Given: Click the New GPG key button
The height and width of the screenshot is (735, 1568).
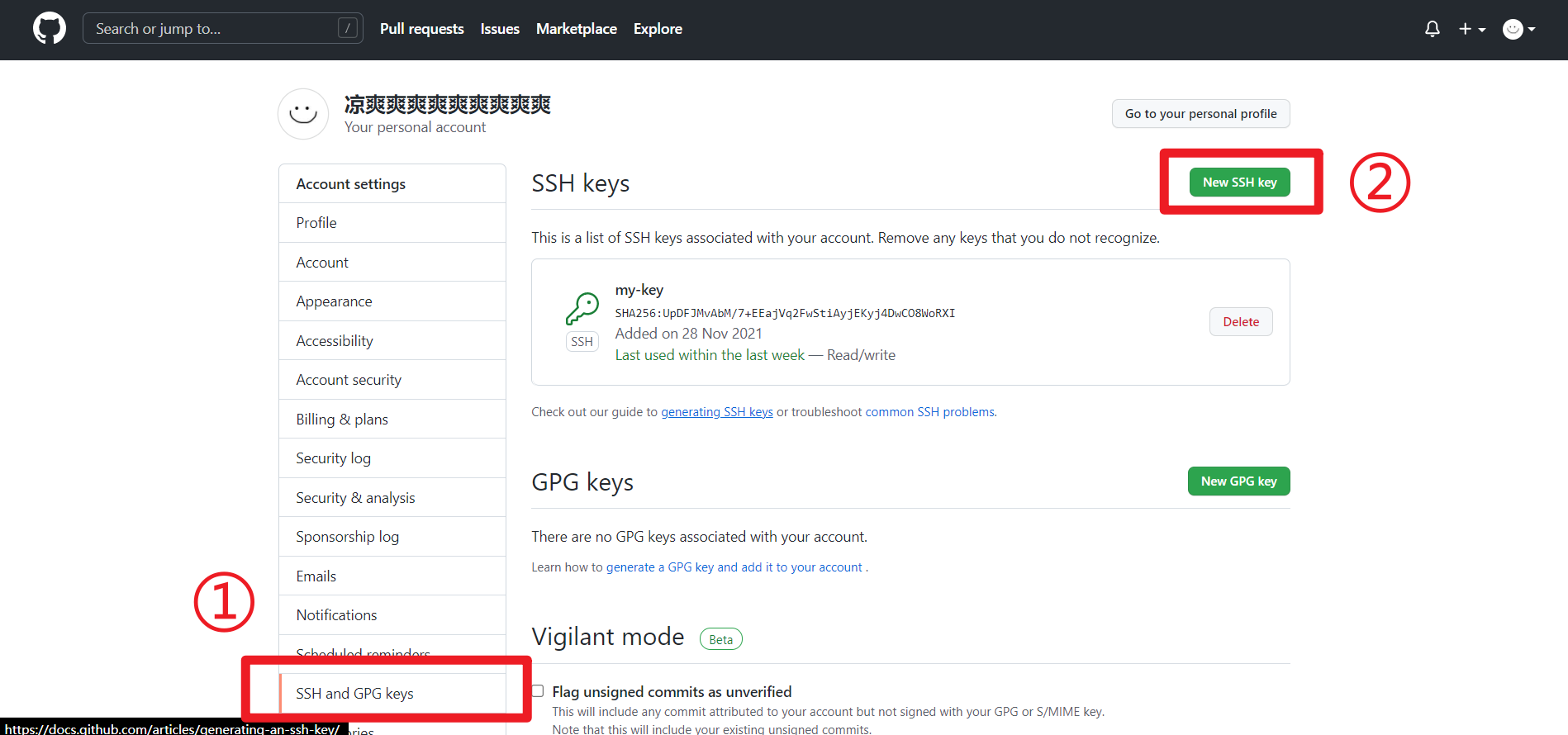Looking at the screenshot, I should pyautogui.click(x=1238, y=481).
